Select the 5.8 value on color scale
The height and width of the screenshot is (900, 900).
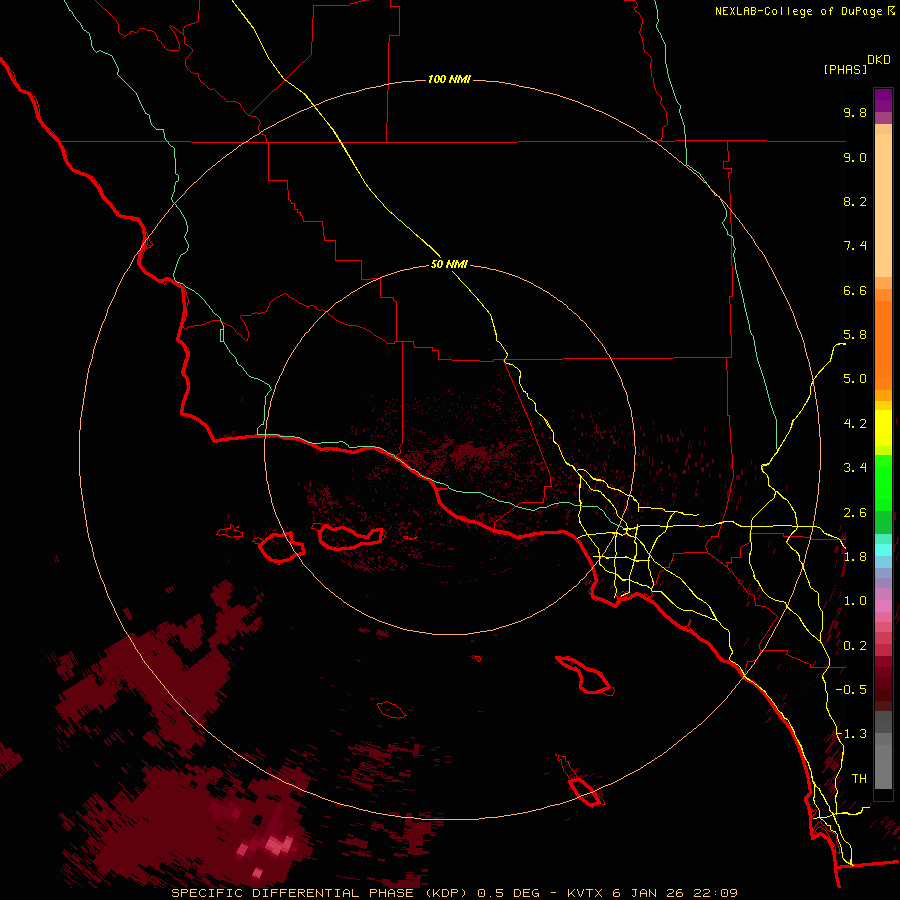coord(855,335)
